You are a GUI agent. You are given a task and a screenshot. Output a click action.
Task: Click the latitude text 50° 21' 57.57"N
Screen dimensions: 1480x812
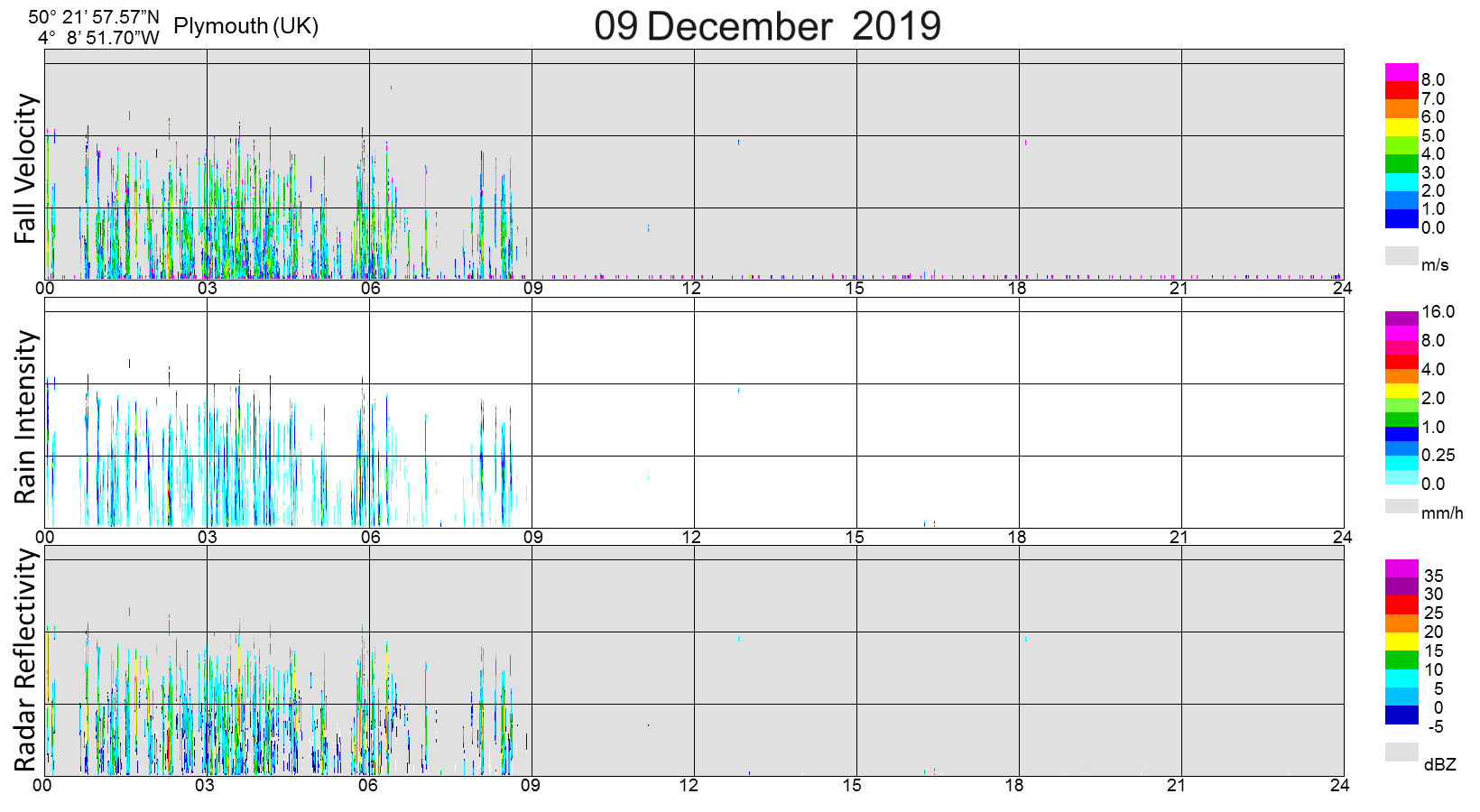coord(94,17)
